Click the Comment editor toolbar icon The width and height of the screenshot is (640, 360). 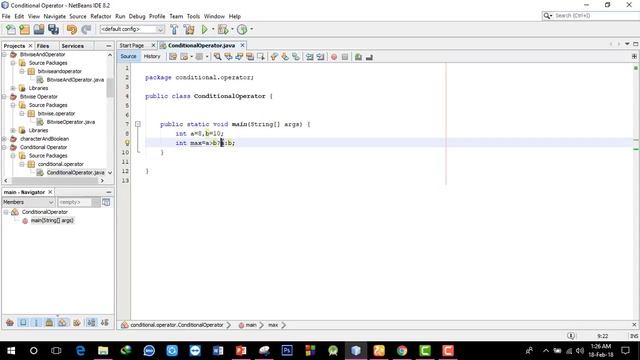(x=358, y=57)
